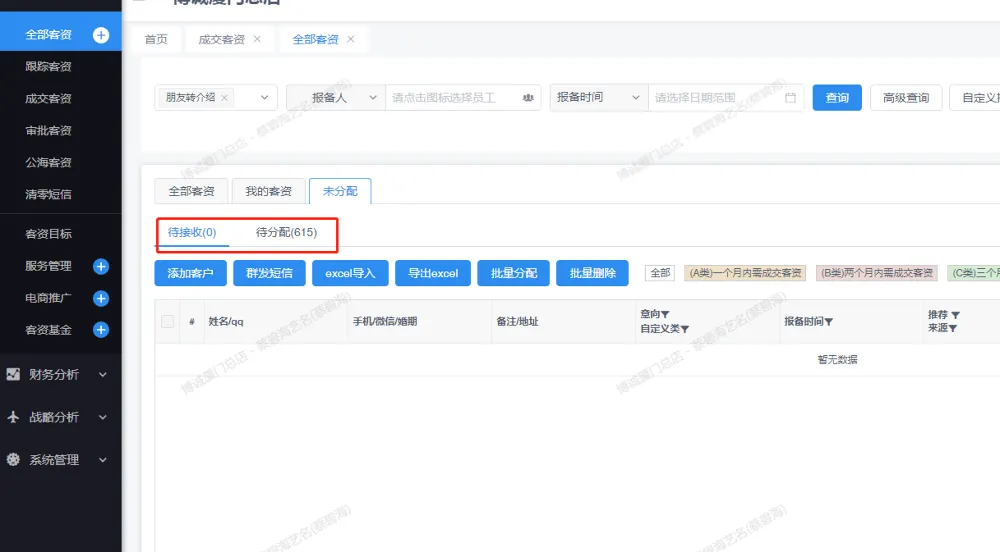Click the blue 查询 button

coord(837,98)
